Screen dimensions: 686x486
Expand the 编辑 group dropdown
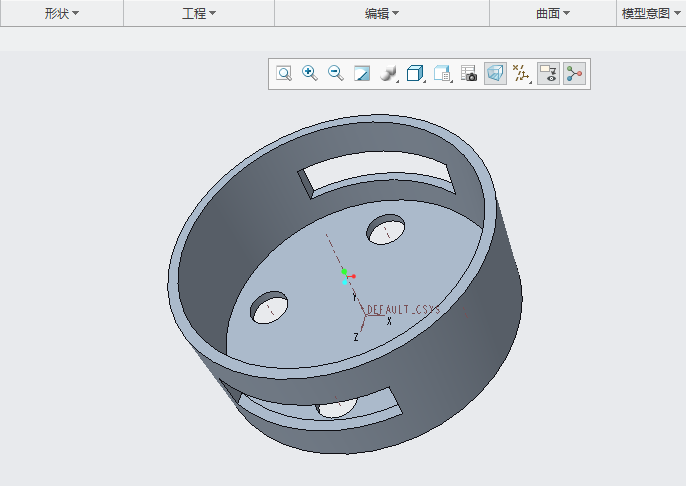click(381, 14)
